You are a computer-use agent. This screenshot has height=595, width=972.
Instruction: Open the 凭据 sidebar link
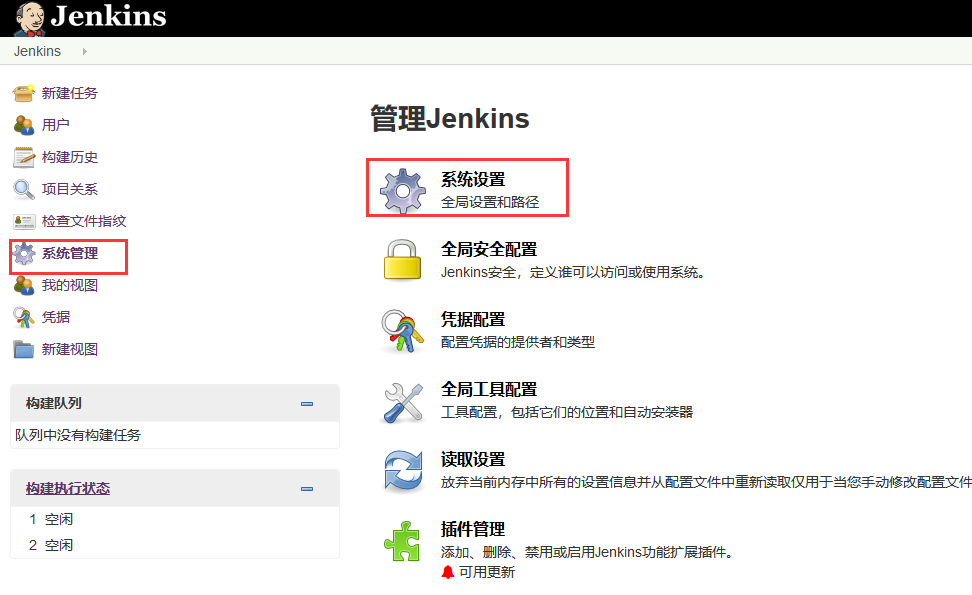[55, 317]
